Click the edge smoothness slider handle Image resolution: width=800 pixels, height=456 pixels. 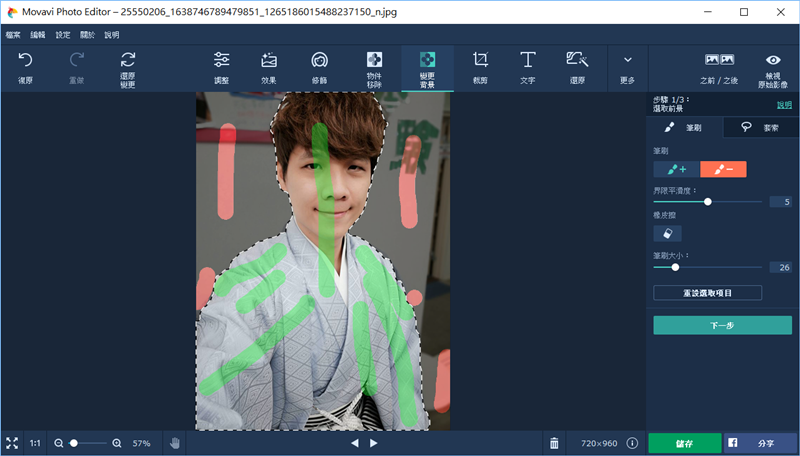point(708,202)
